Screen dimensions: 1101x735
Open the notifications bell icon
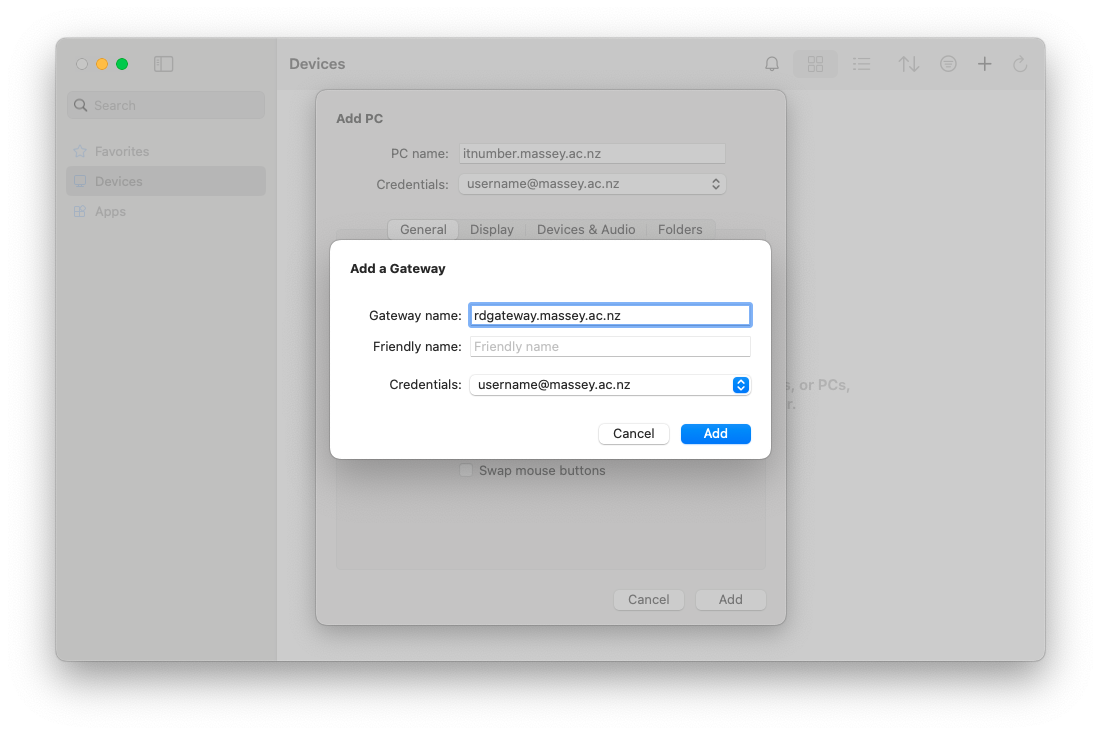pyautogui.click(x=771, y=64)
